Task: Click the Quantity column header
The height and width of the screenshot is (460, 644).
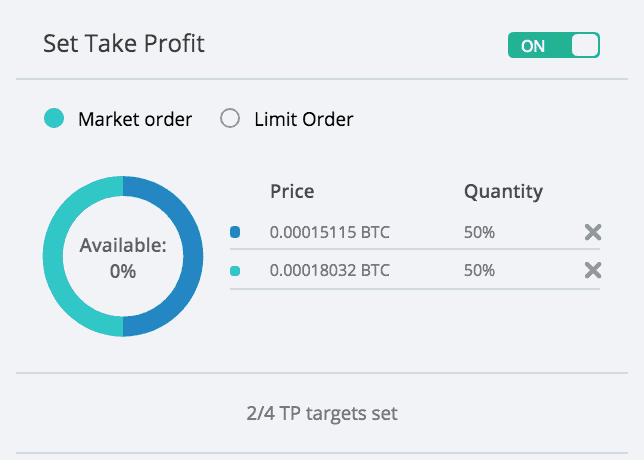Action: pyautogui.click(x=504, y=192)
